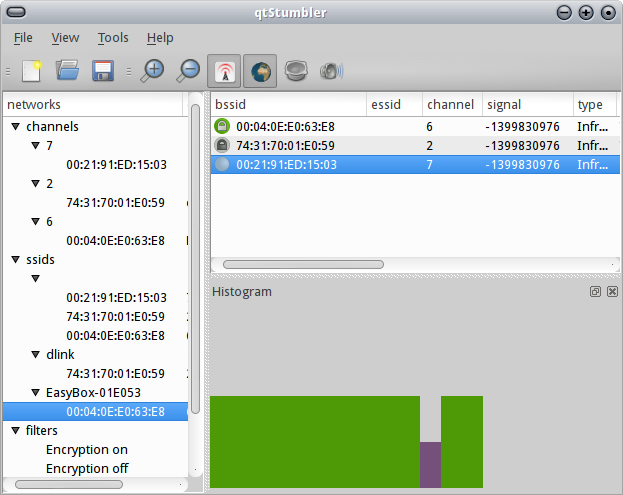Select Encryption on filter

[87, 449]
